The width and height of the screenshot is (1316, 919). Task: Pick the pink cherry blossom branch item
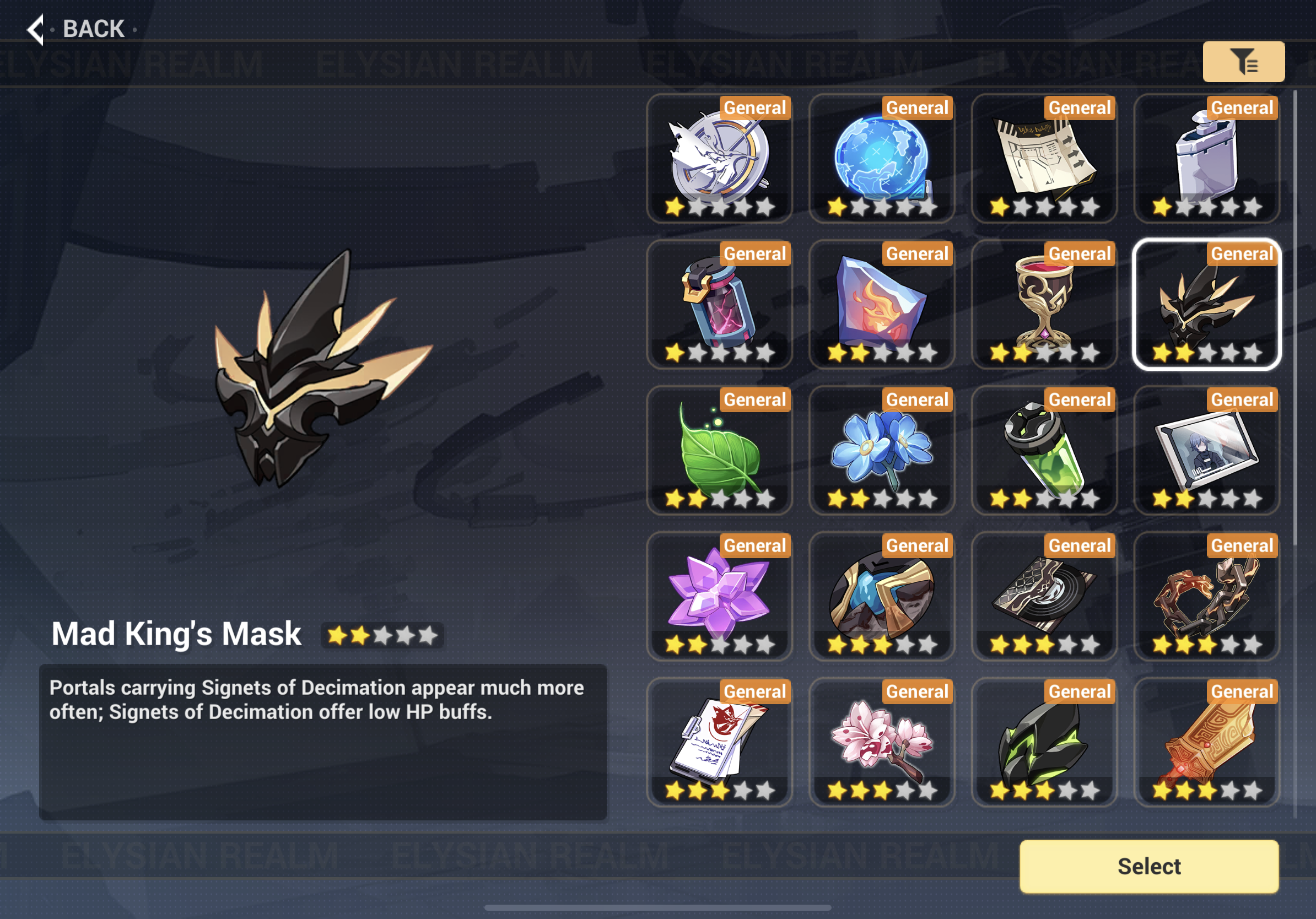(882, 743)
